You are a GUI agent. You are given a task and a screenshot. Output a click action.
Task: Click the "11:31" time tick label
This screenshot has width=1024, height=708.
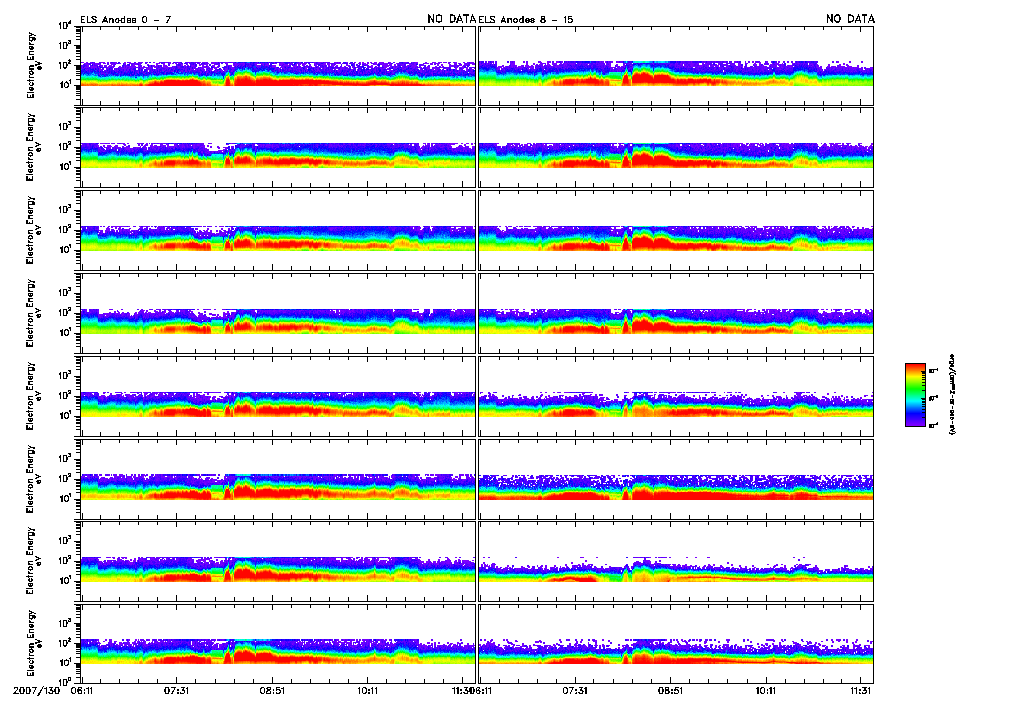click(861, 690)
